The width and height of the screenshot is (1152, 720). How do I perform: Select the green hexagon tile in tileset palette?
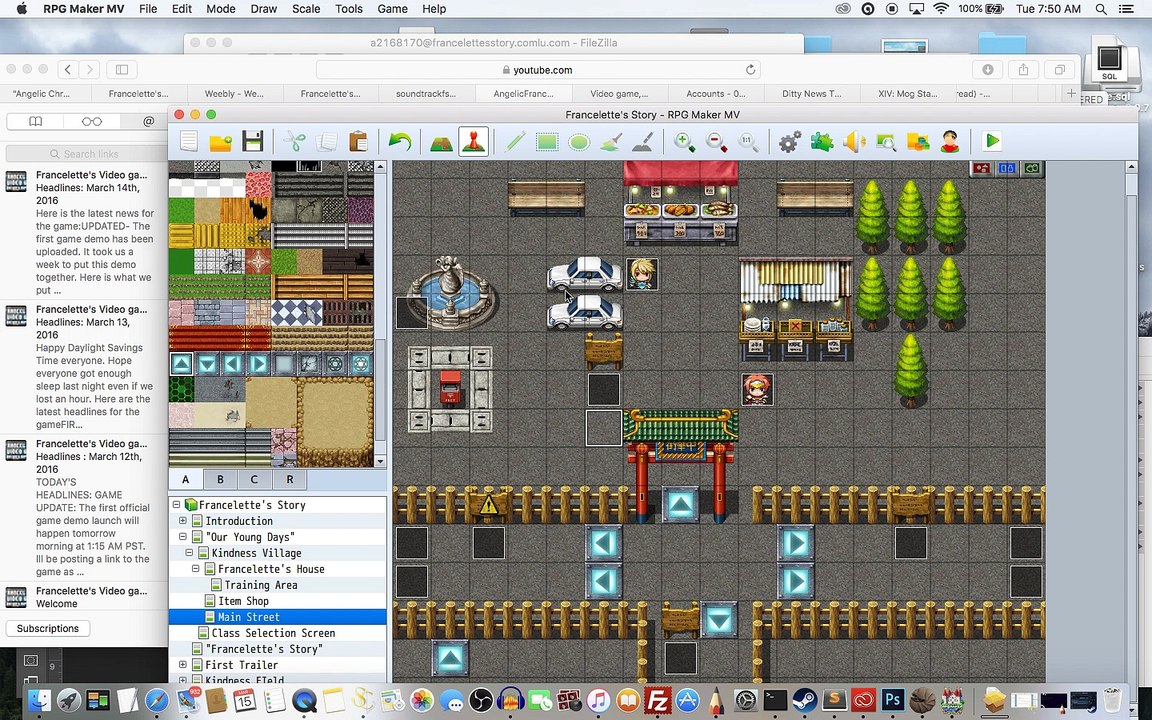(181, 389)
